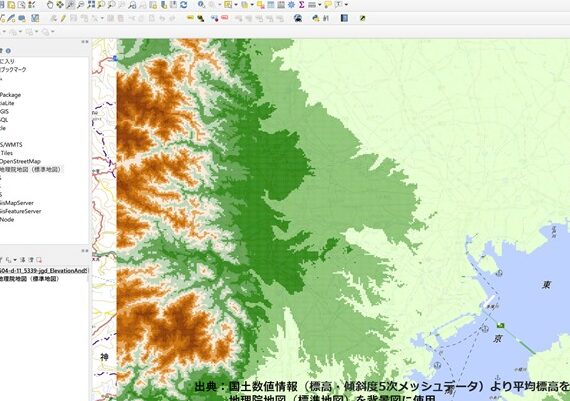Screen dimensions: 570x401
Task: Click Browser panel float/close buttons
Action: click(85, 42)
